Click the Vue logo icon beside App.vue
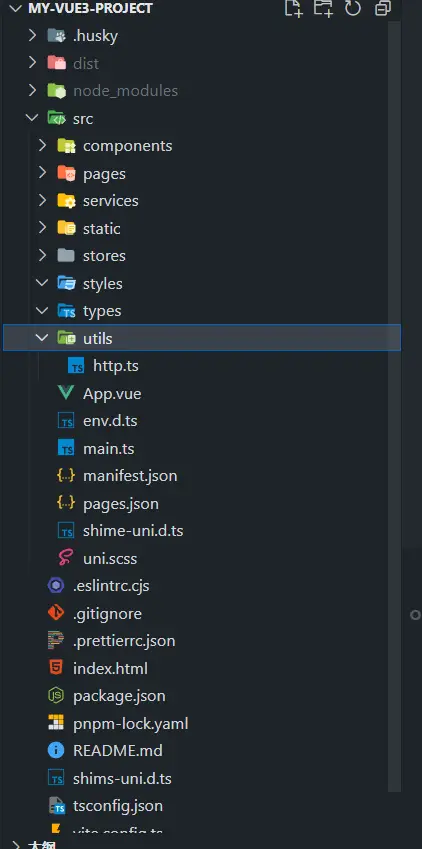Screen dimensions: 422x849 tap(66, 393)
